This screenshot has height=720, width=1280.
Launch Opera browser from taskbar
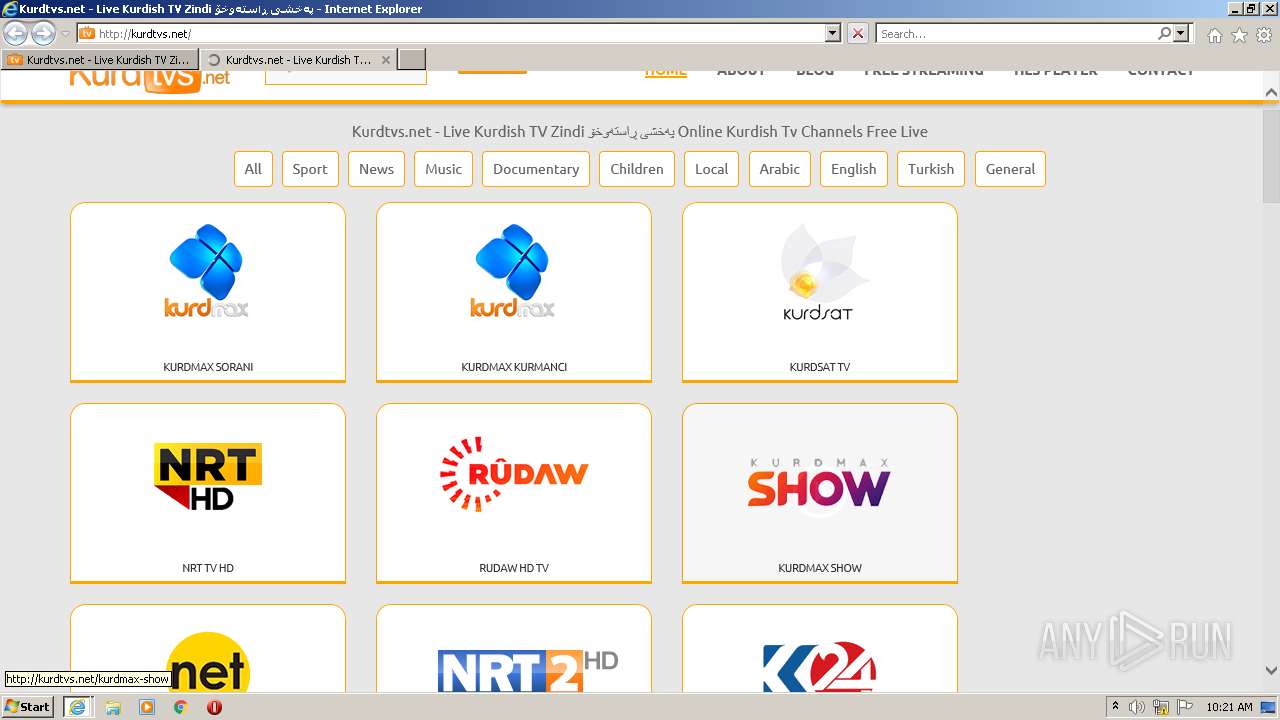(214, 707)
